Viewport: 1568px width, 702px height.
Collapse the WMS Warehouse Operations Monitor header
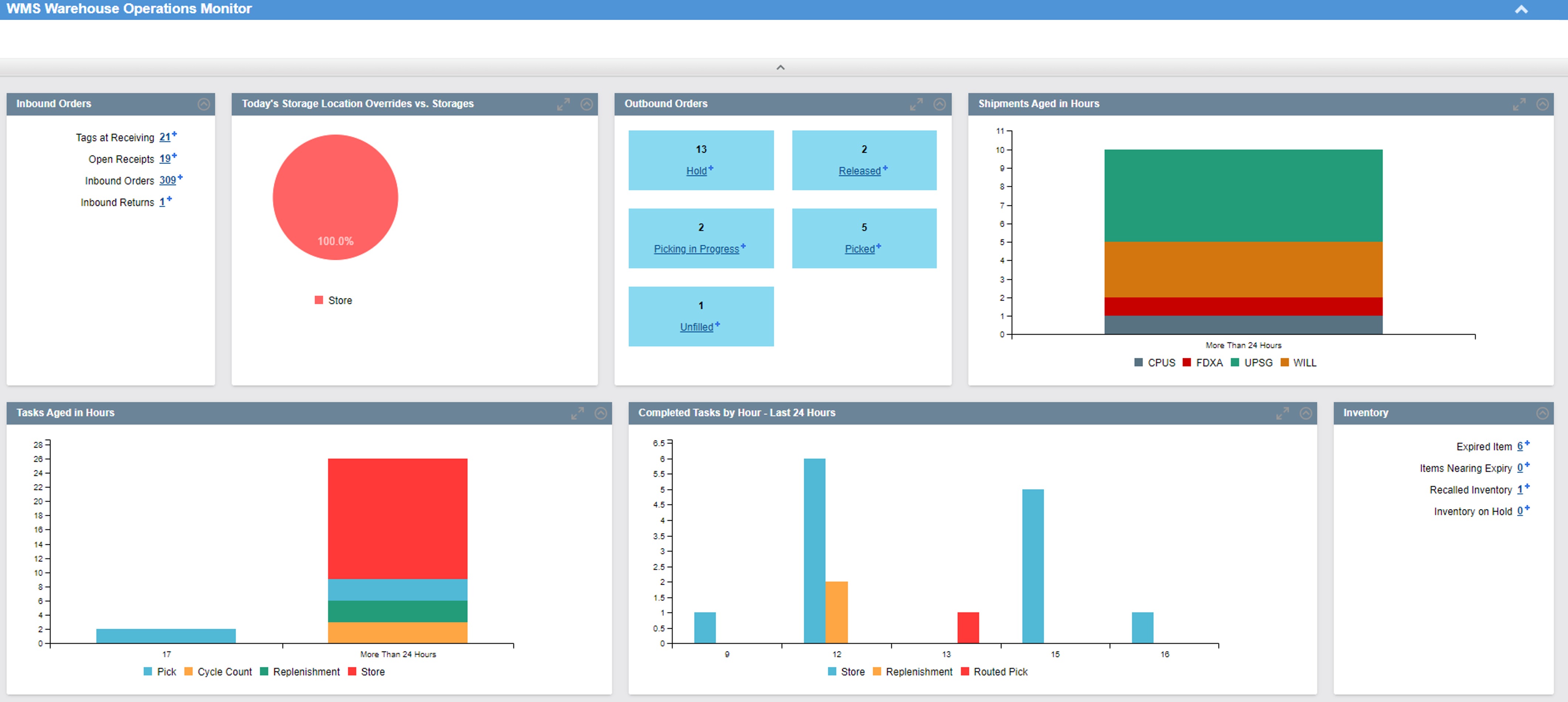coord(1521,9)
